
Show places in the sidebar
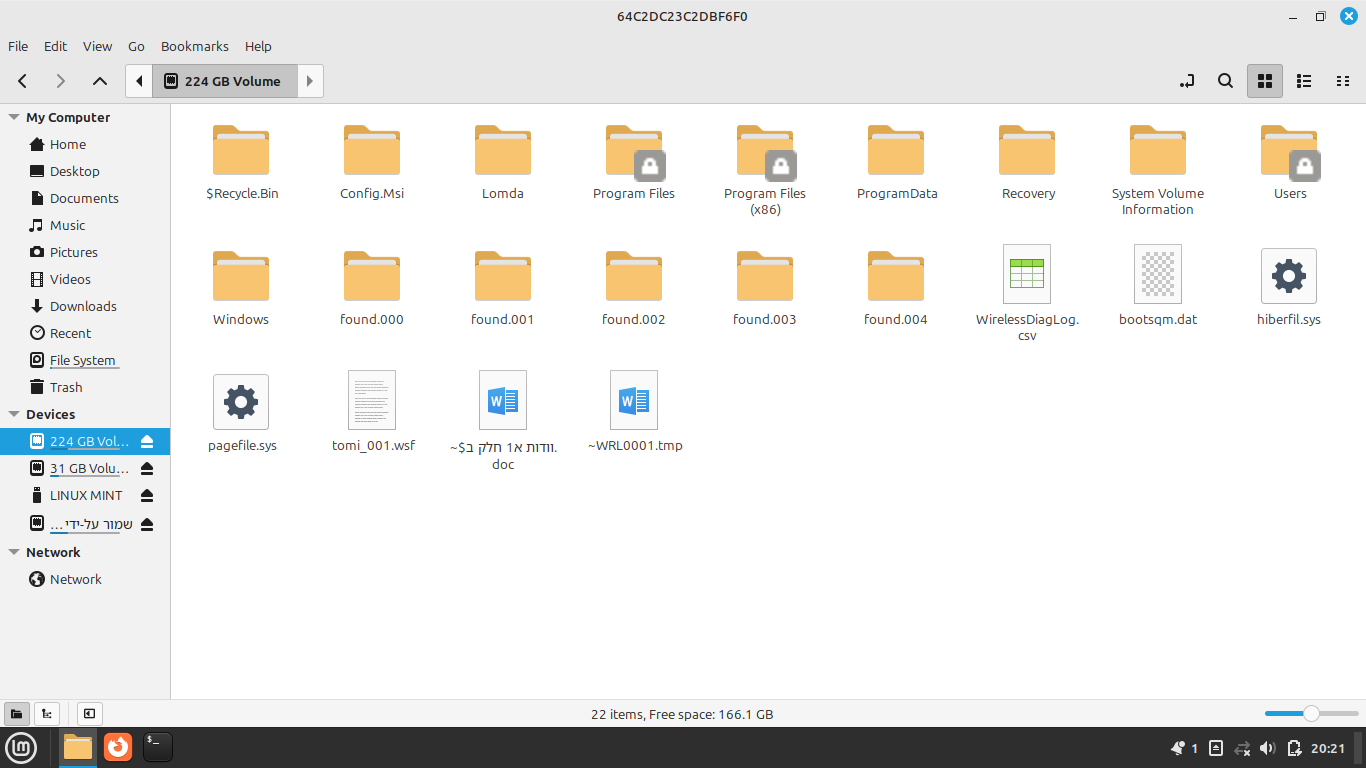tap(16, 713)
